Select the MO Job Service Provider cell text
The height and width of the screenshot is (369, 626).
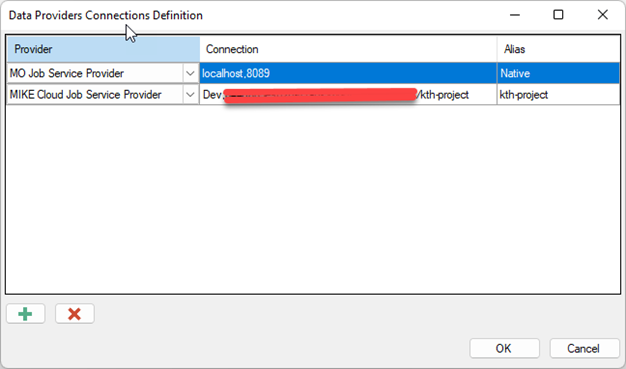tap(67, 73)
